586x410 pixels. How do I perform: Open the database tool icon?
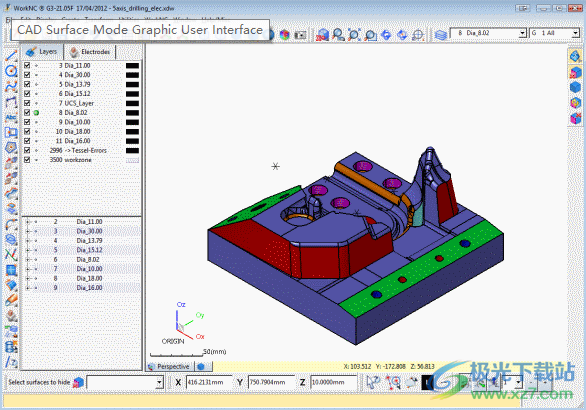coord(11,346)
